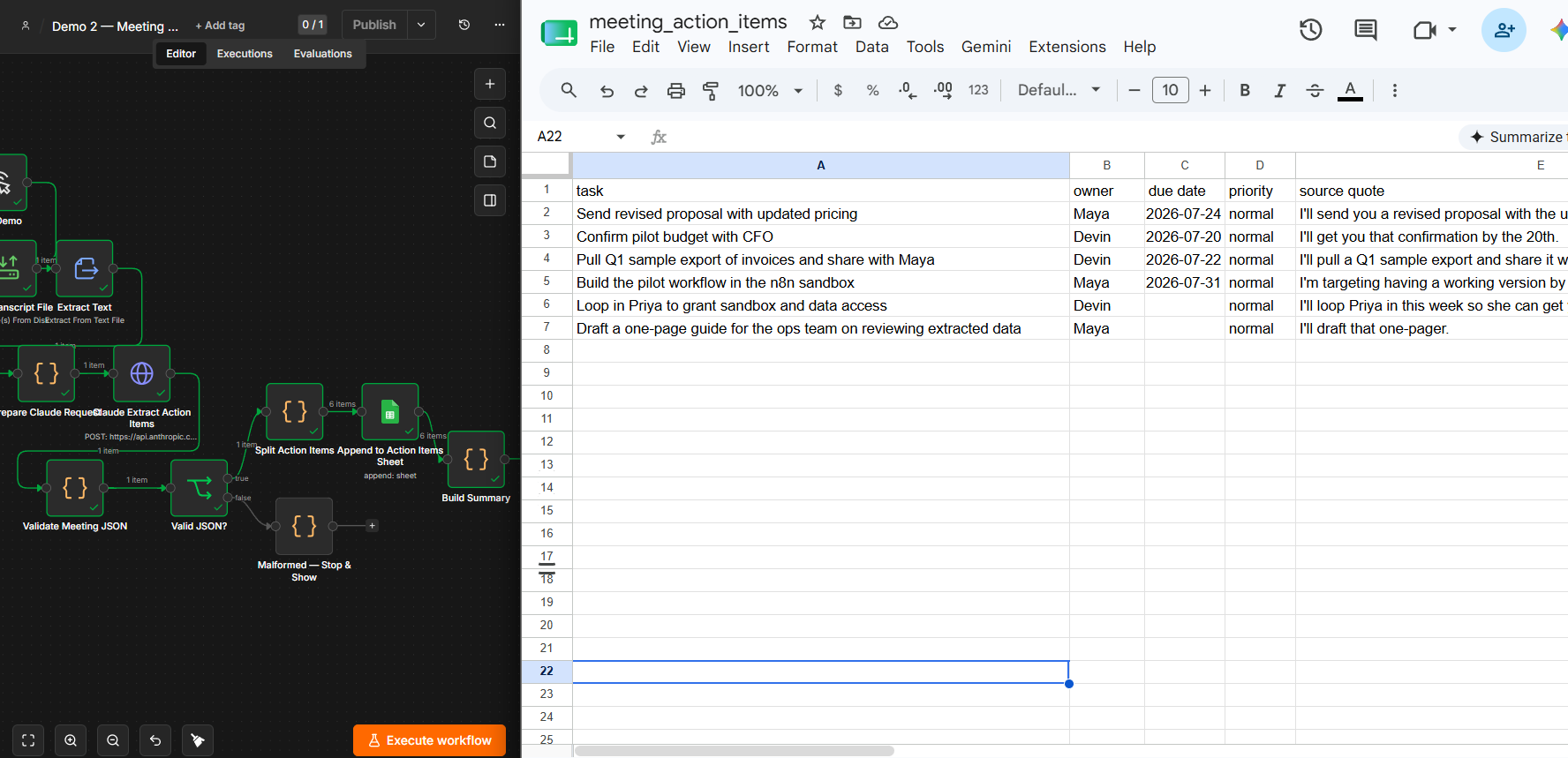Select the Extract Text node
1568x758 pixels.
[85, 268]
